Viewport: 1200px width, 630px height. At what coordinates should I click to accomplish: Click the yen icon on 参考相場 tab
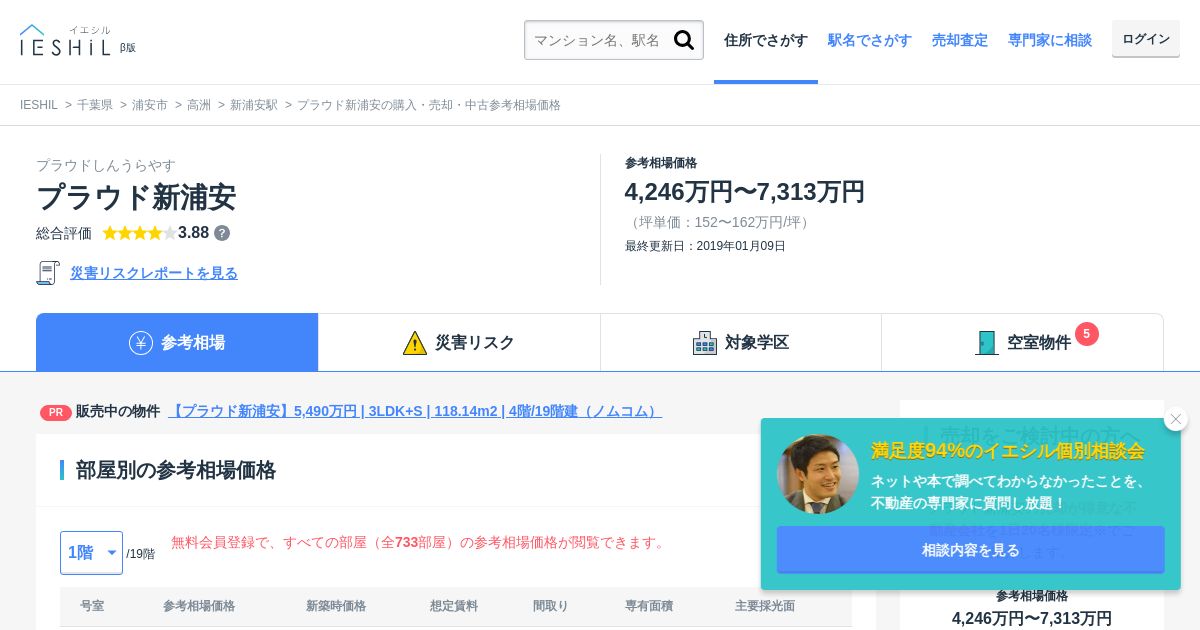click(x=141, y=343)
